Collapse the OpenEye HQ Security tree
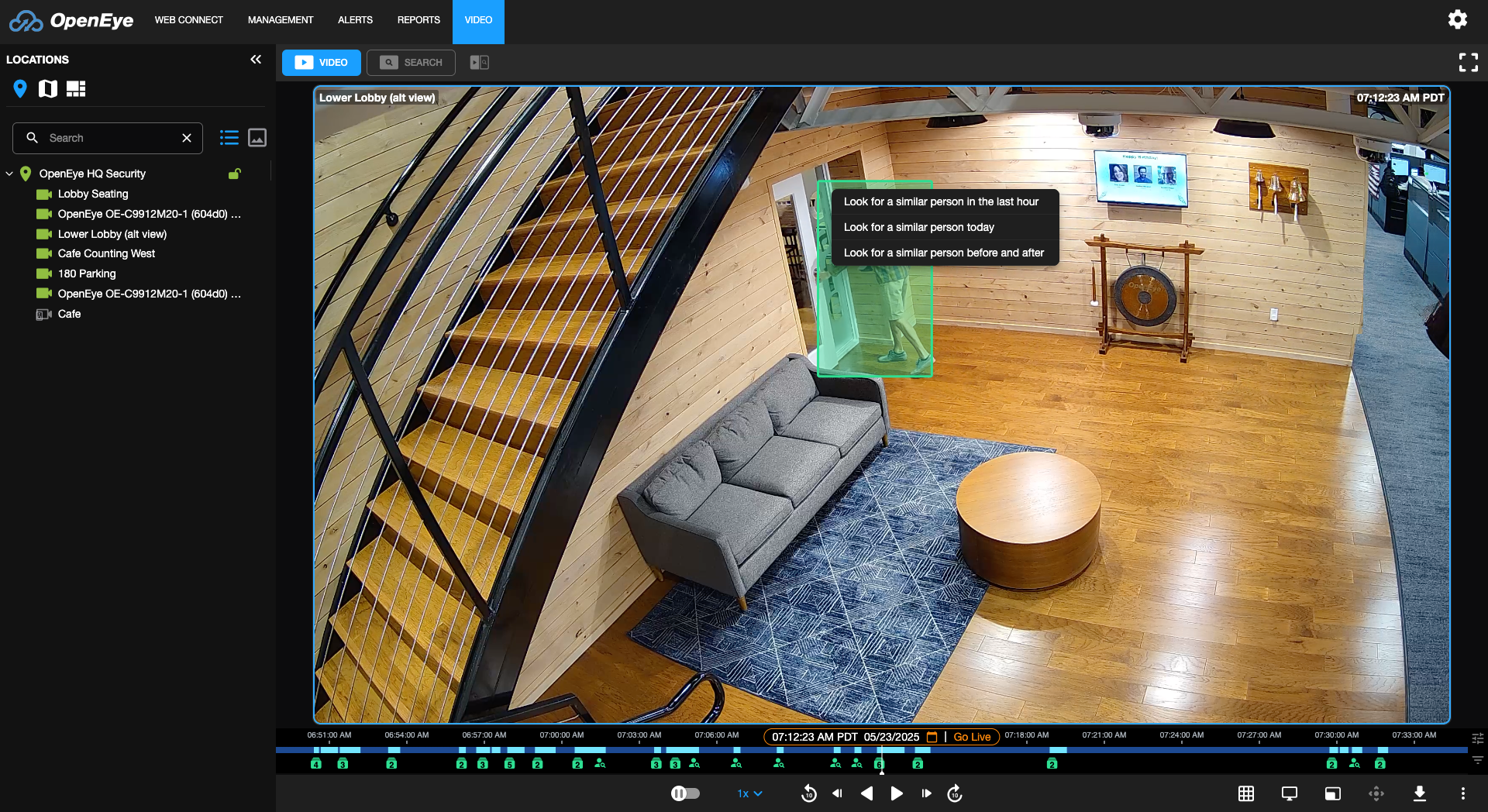1488x812 pixels. pos(9,174)
